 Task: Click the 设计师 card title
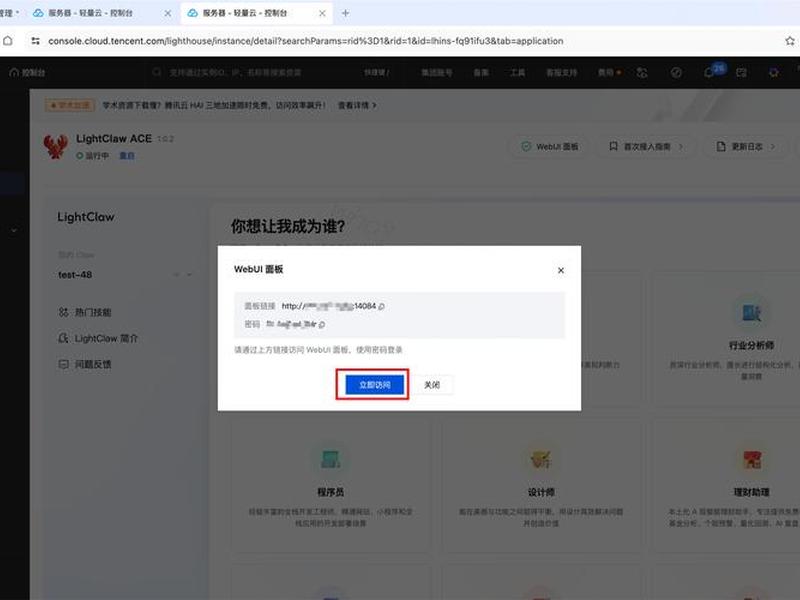click(541, 492)
